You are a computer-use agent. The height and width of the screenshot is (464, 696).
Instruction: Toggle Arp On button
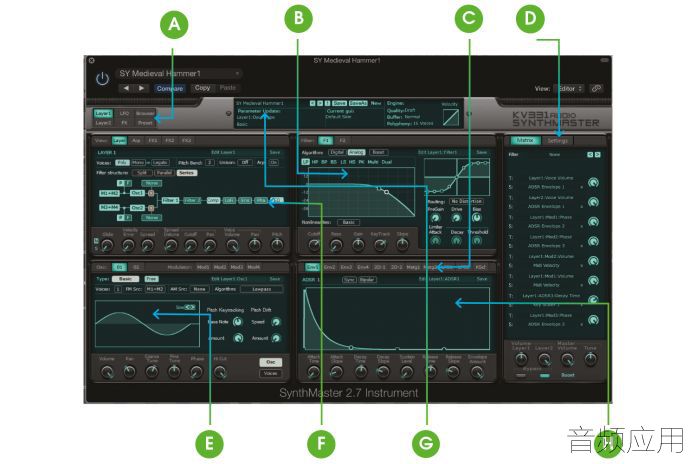[x=273, y=163]
